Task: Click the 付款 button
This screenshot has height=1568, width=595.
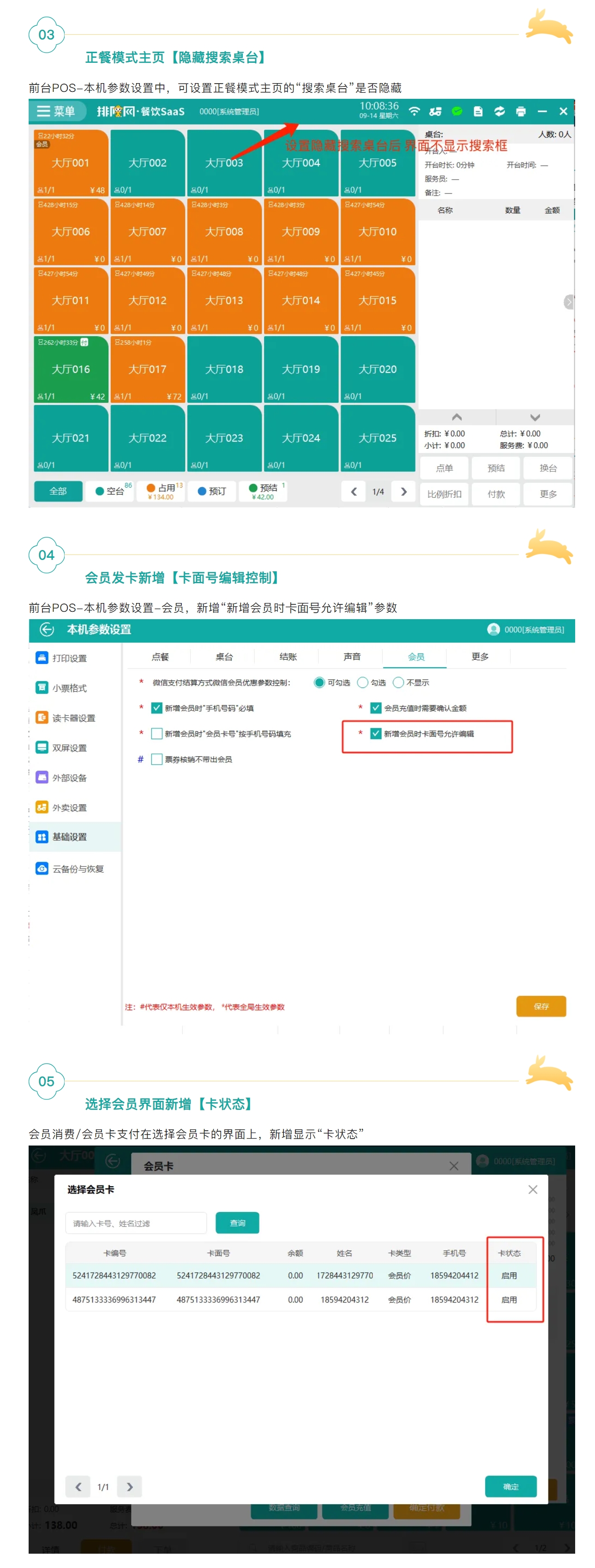Action: (496, 494)
